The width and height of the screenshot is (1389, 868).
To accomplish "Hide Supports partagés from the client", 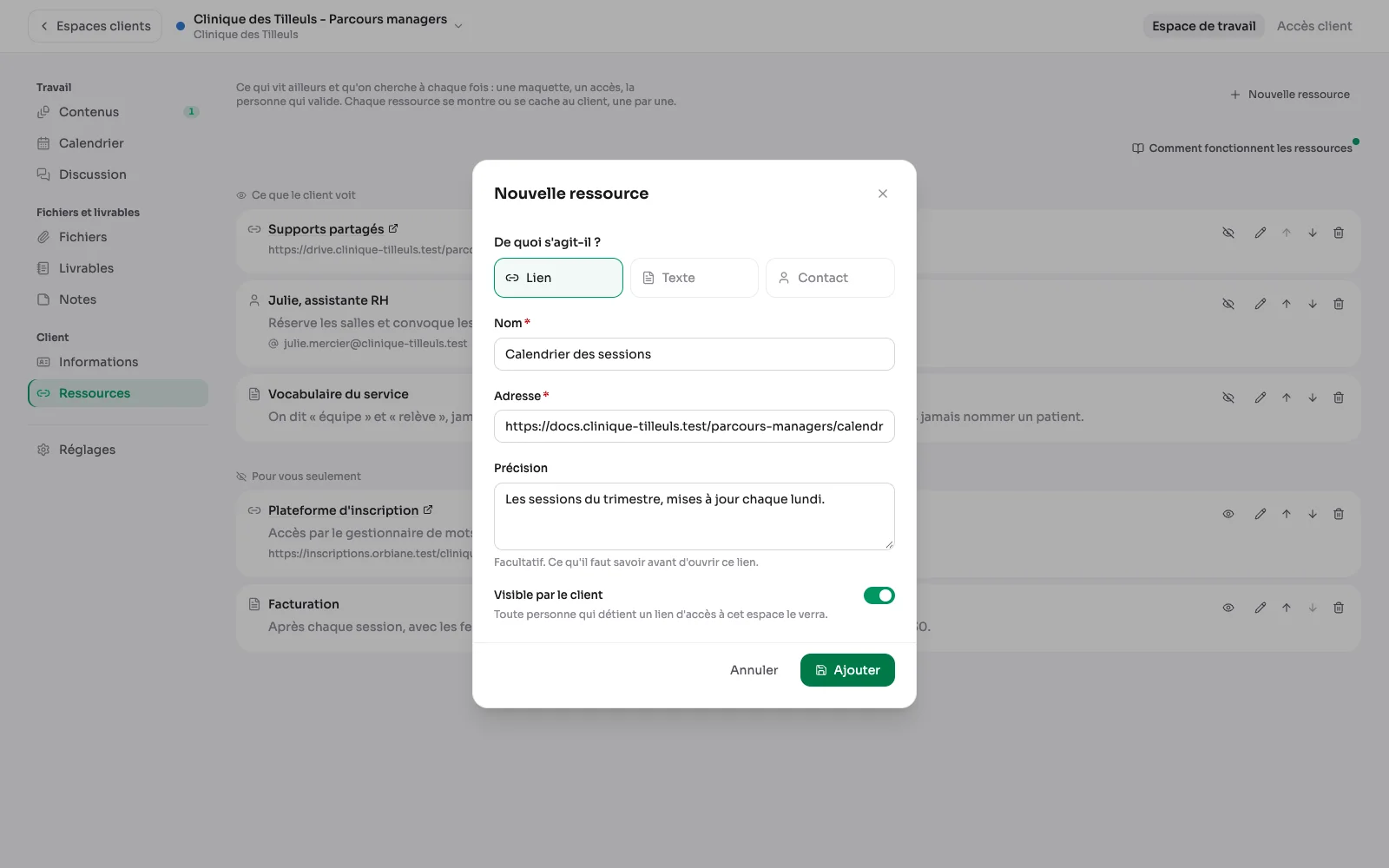I will [x=1228, y=233].
